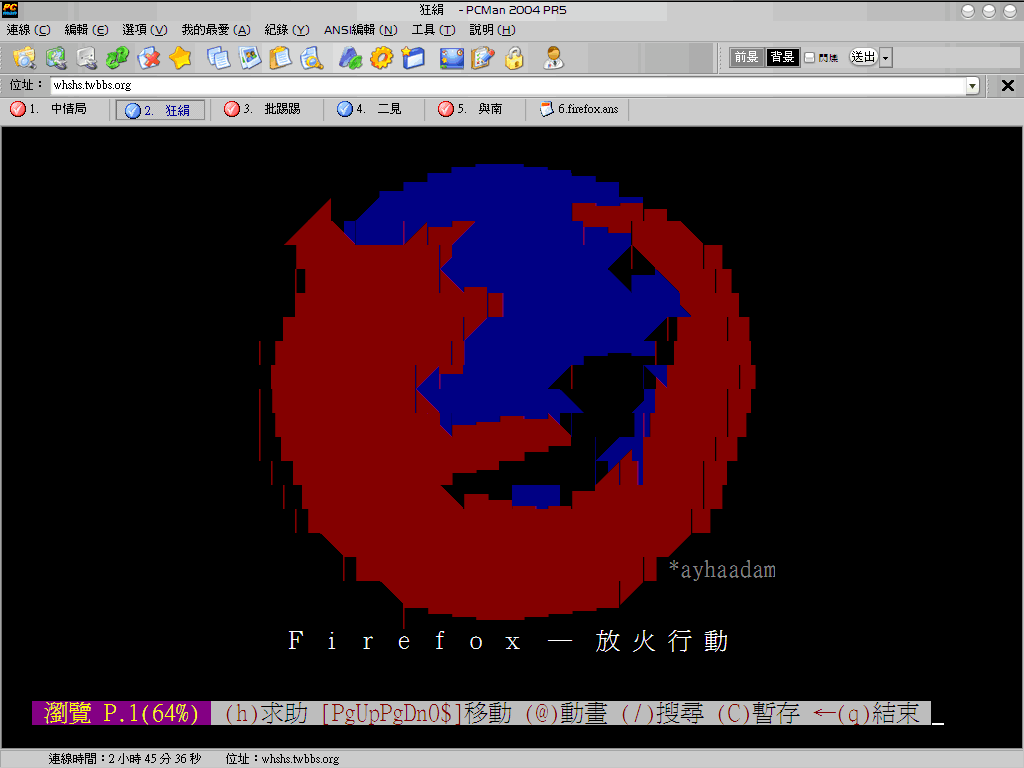Expand the send button dropdown arrow

pos(886,57)
